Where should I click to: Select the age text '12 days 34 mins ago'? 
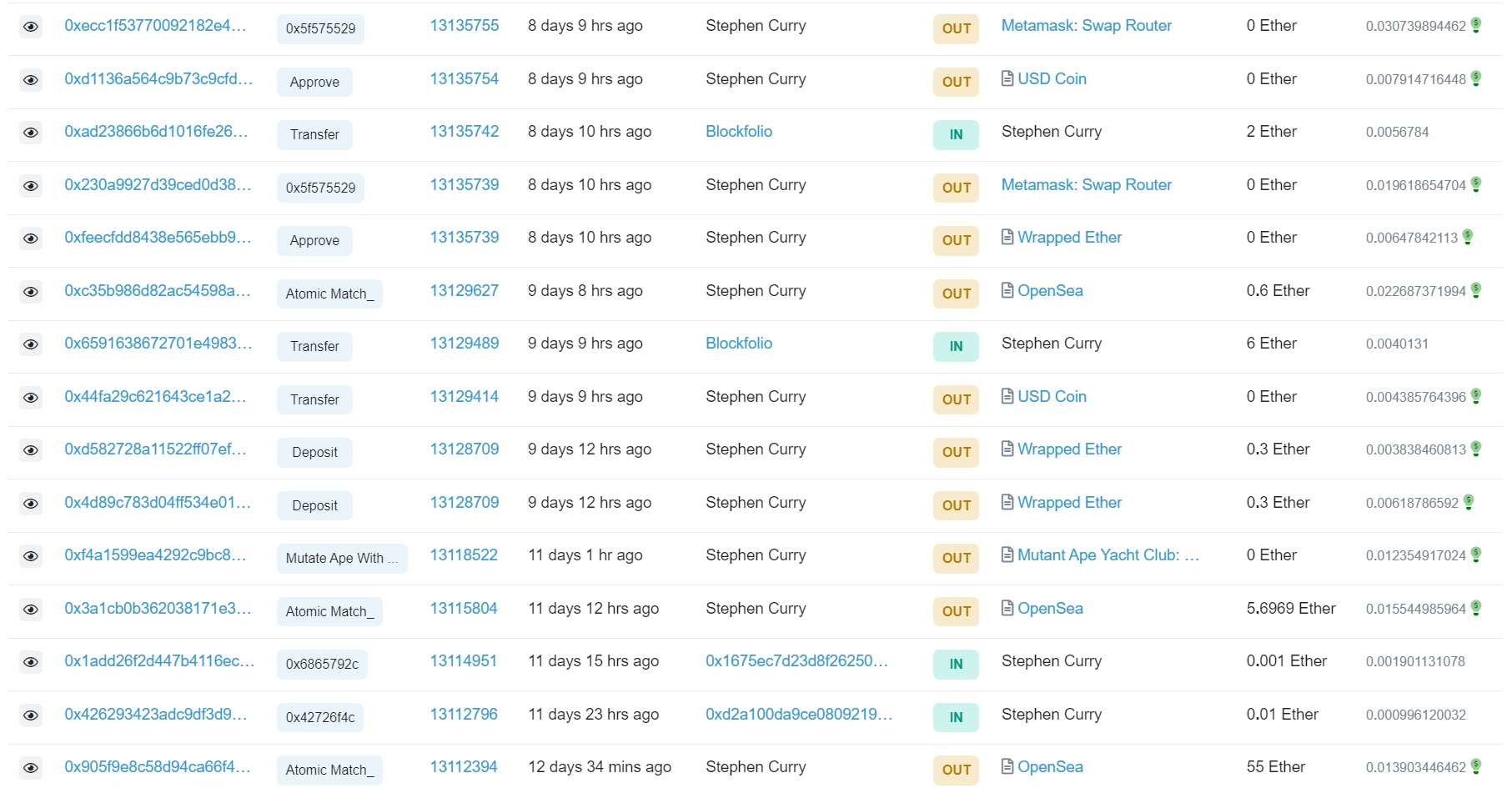point(600,767)
